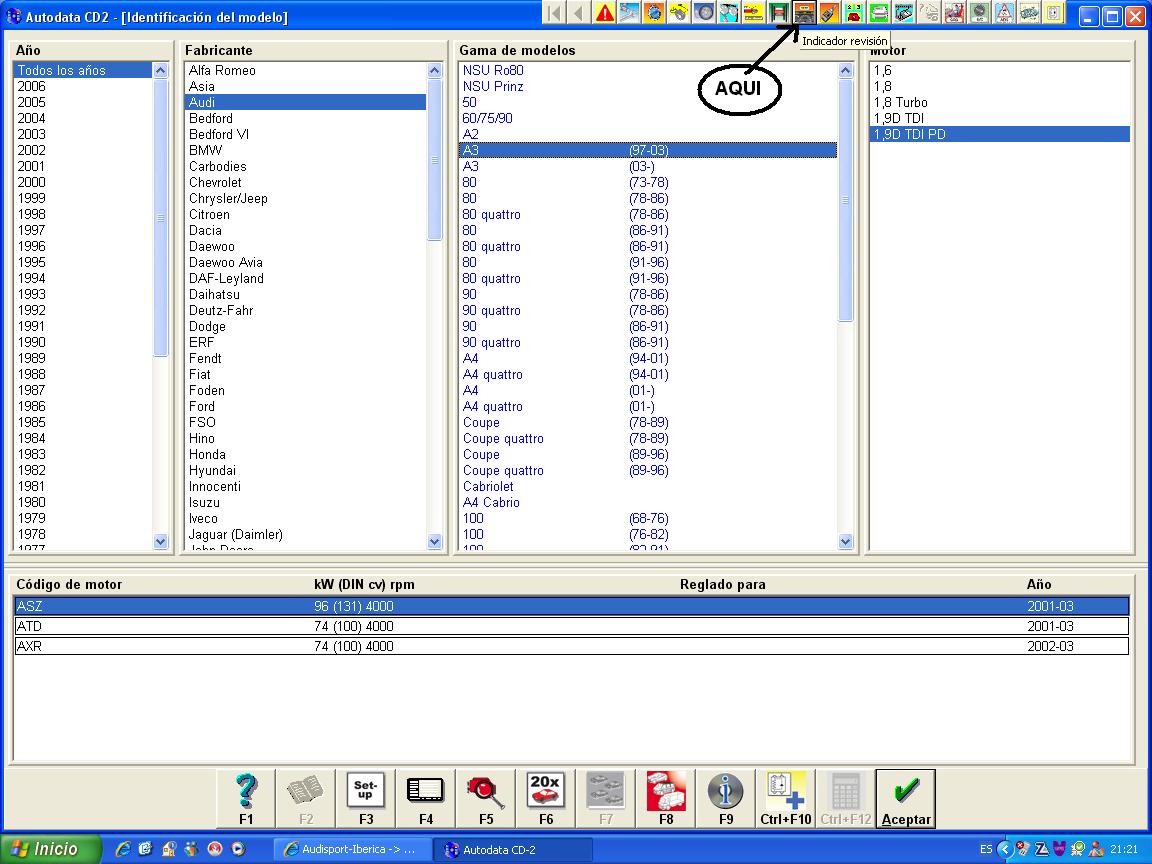The image size is (1152, 864).
Task: Switch to Audisport-Iberica taskbar window
Action: tap(351, 849)
